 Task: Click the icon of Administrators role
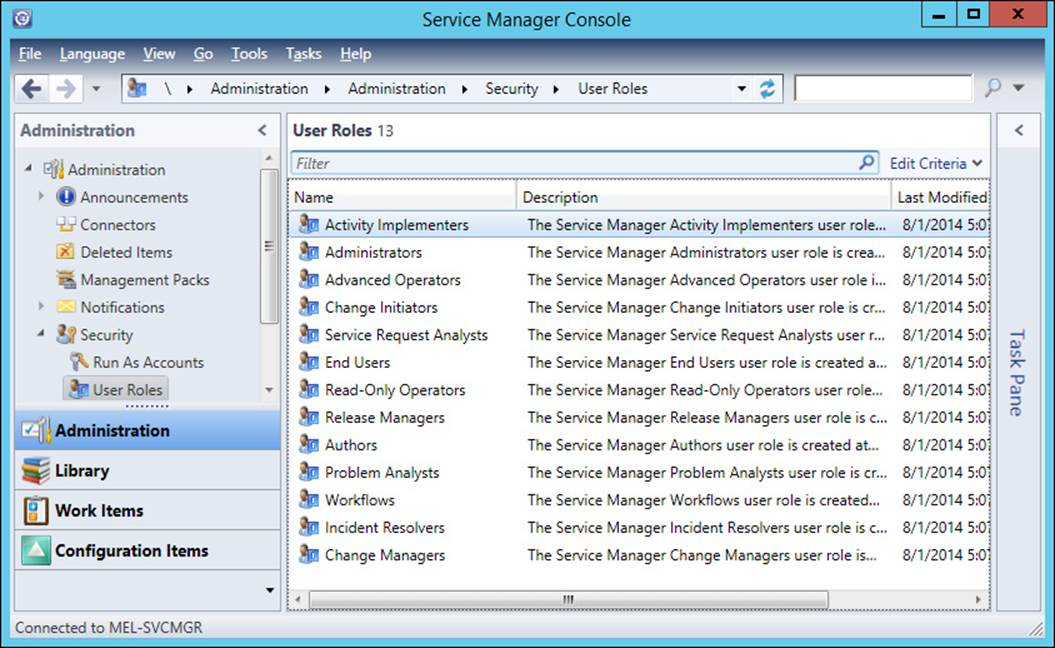click(308, 251)
